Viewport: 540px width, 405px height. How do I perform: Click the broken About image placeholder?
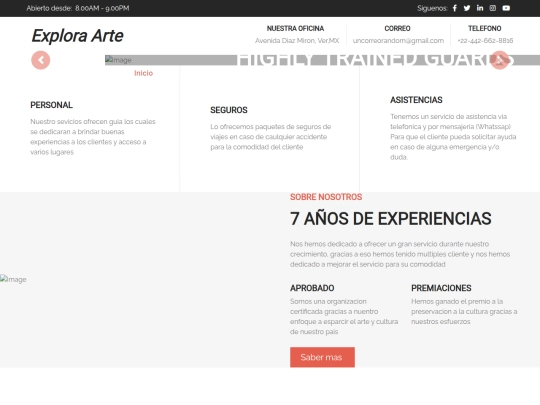13,279
